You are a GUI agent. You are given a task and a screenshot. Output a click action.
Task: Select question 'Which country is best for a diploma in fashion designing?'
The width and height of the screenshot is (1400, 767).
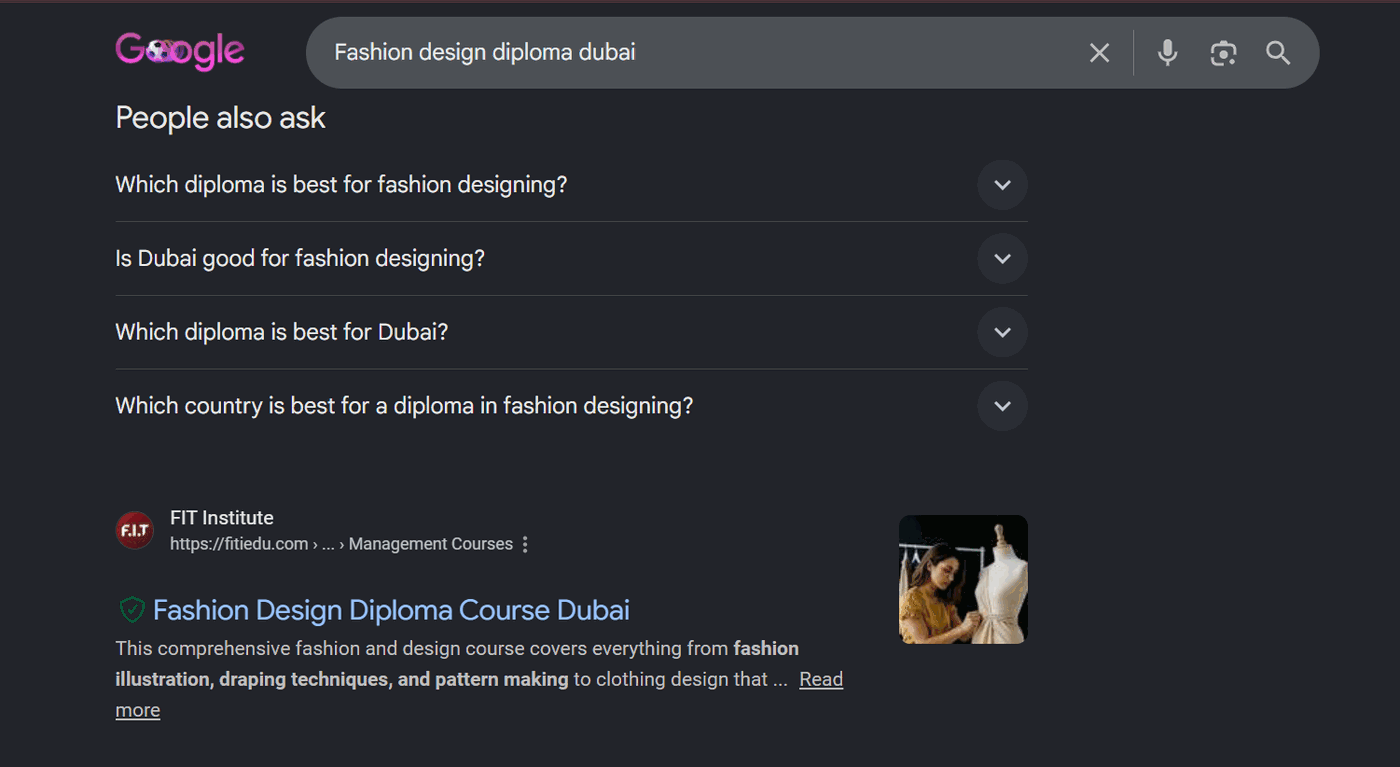pos(404,406)
